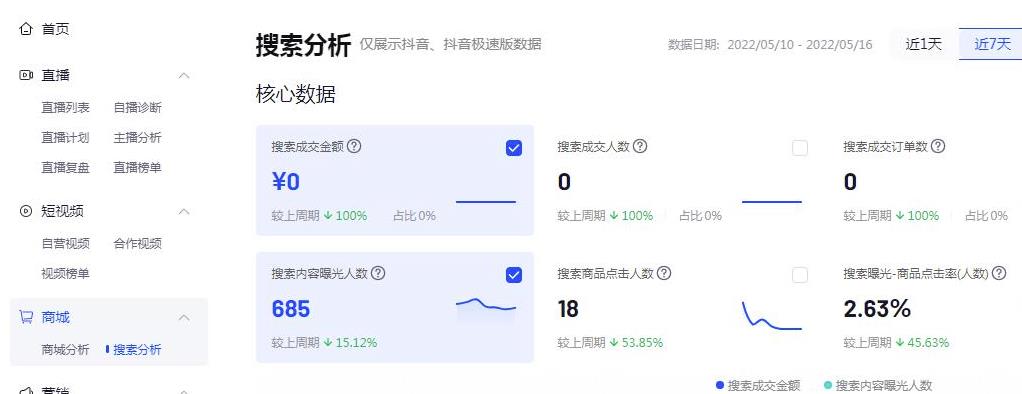Click the live camera icon beside 直播
1022x394 pixels.
(26, 76)
